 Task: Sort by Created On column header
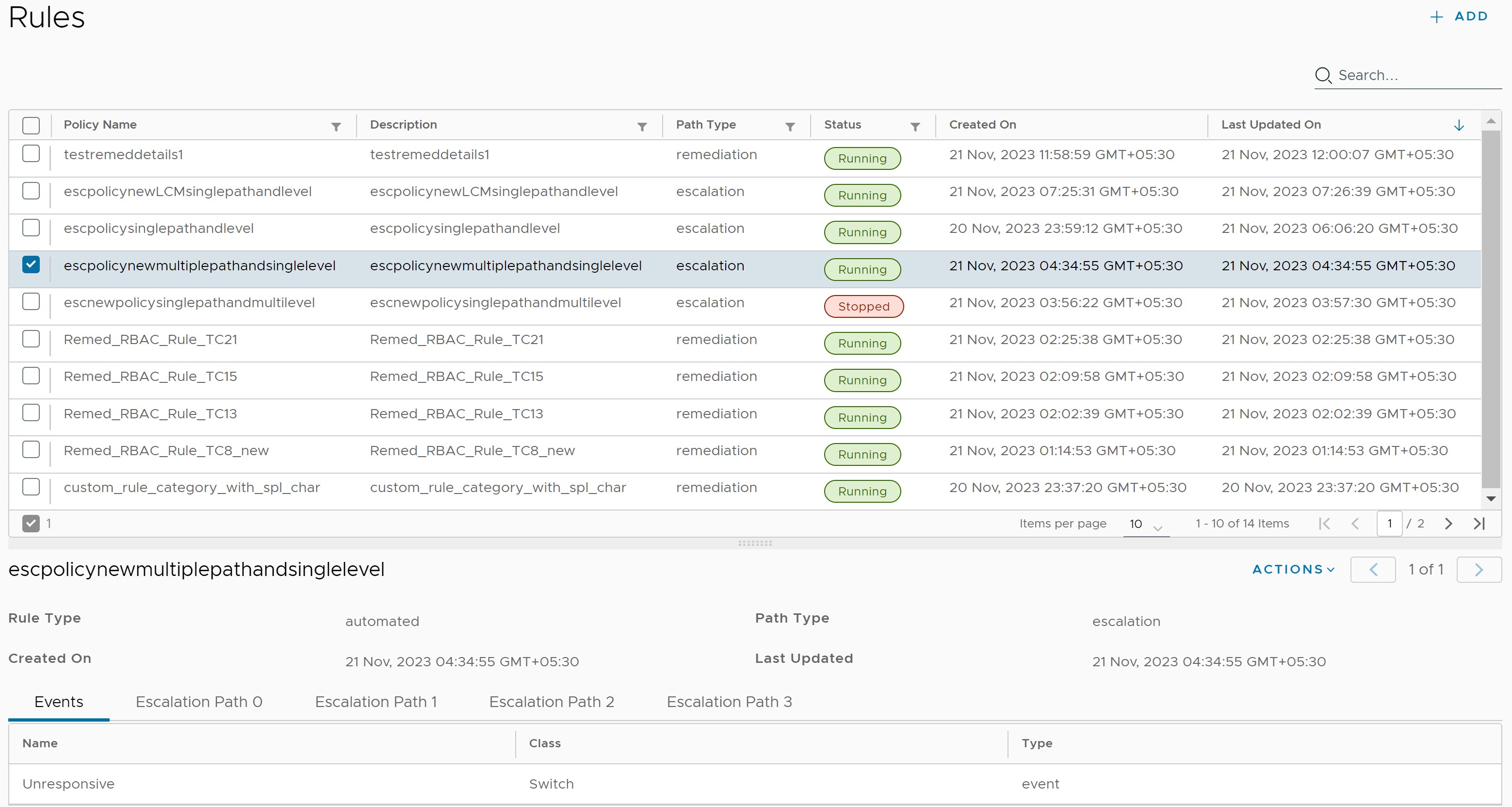pyautogui.click(x=982, y=125)
